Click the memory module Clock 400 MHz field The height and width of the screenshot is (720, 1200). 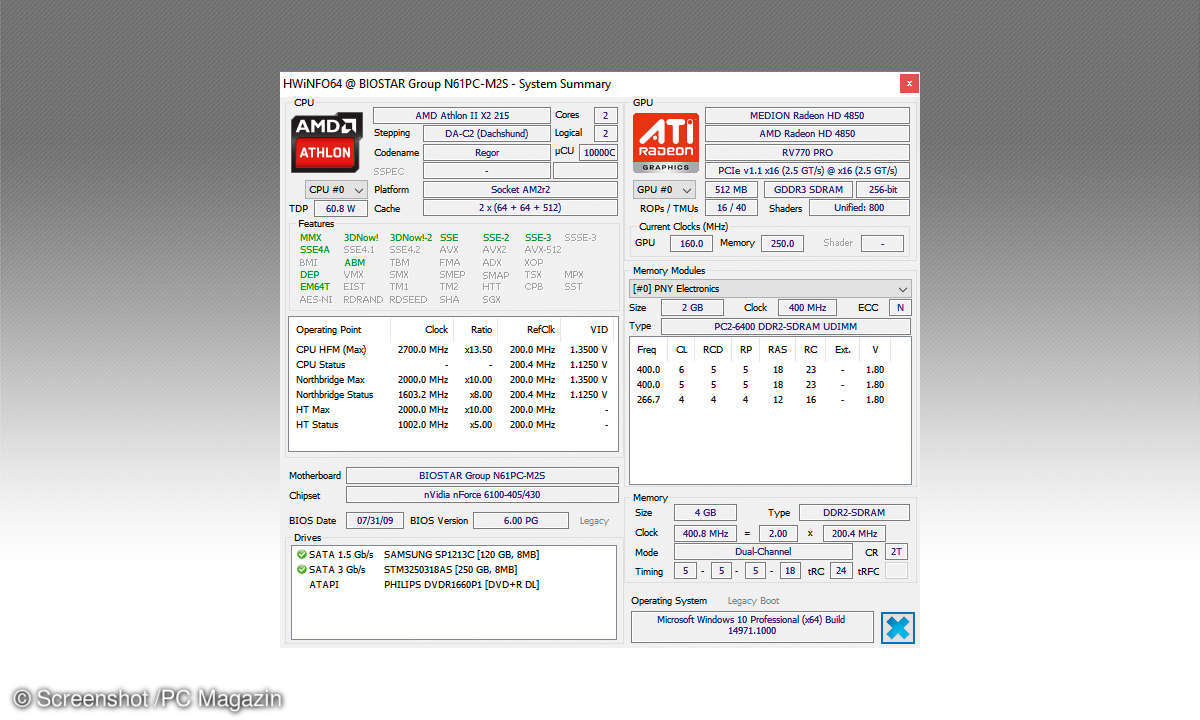[x=808, y=308]
